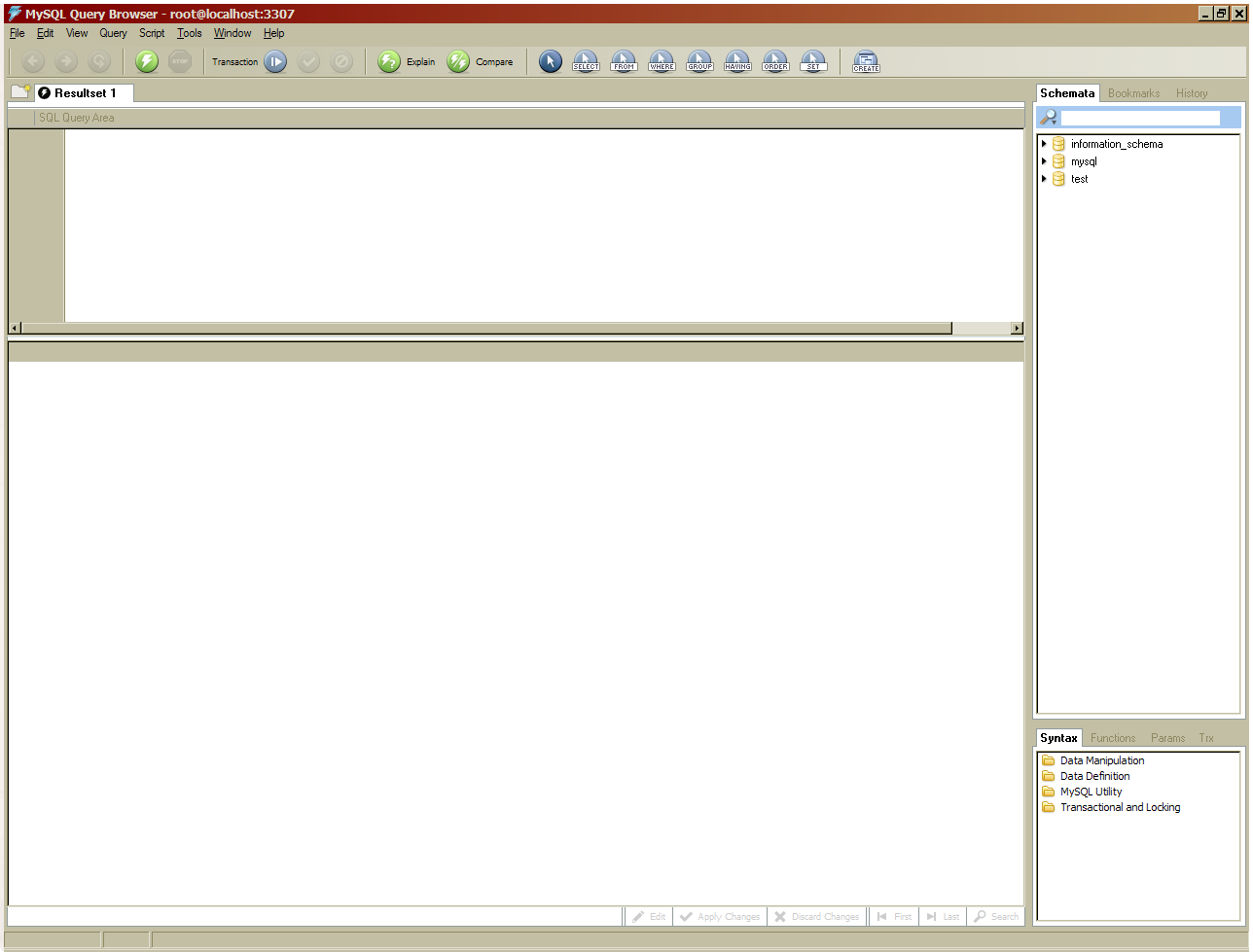1253x952 pixels.
Task: Open the Edit menu
Action: point(46,33)
